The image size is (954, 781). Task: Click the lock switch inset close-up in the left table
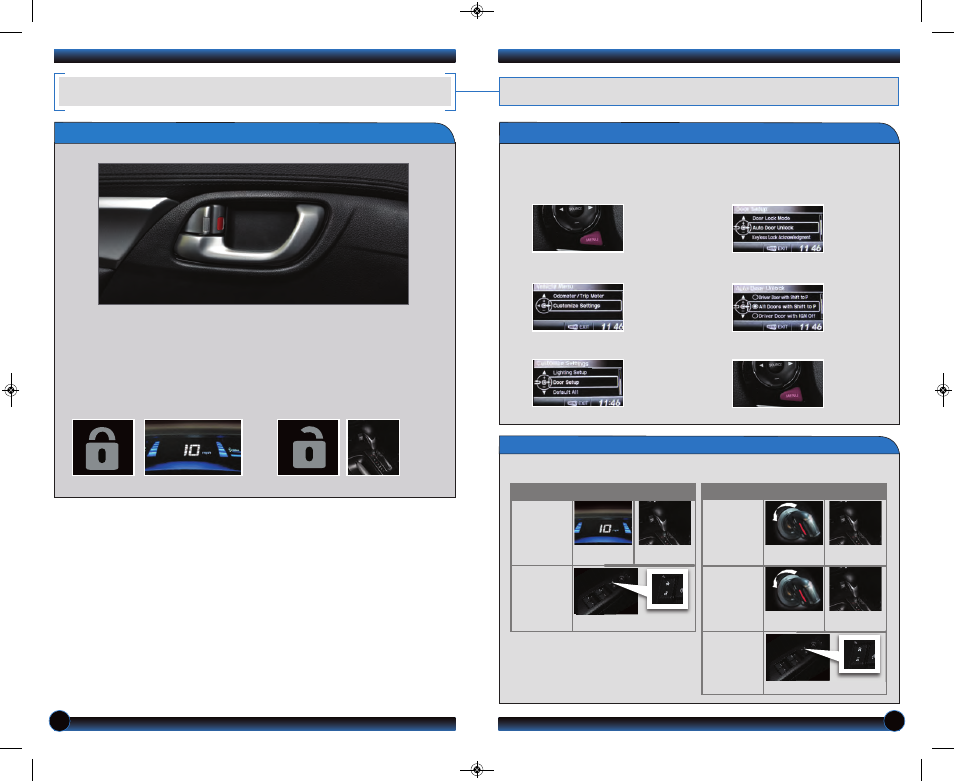pyautogui.click(x=667, y=589)
